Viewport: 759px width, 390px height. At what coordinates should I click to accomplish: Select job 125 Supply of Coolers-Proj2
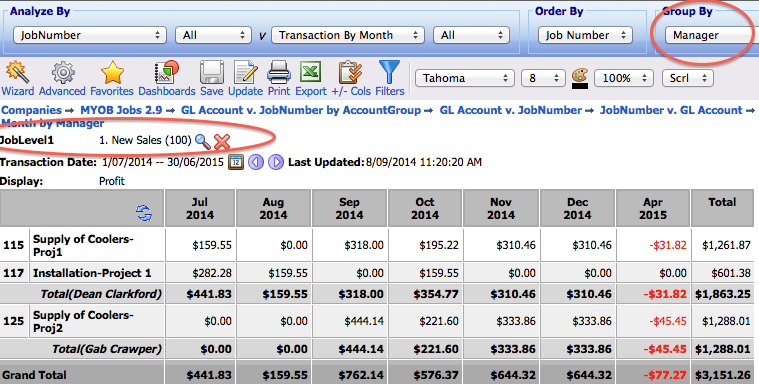(83, 321)
